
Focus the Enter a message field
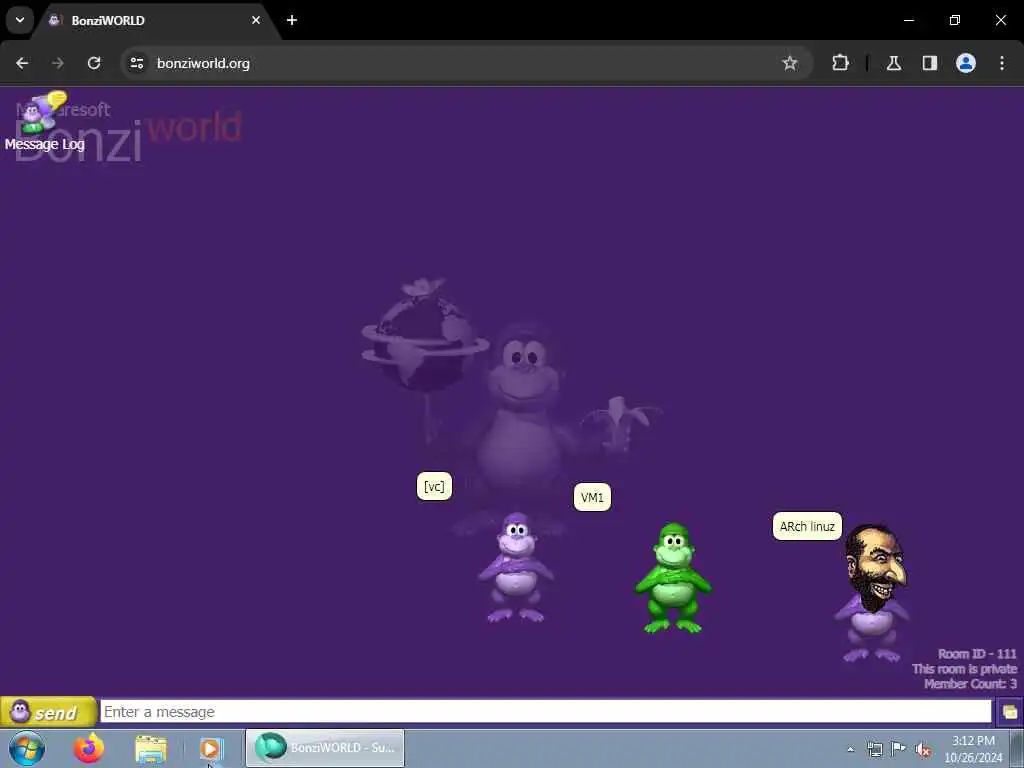[546, 712]
